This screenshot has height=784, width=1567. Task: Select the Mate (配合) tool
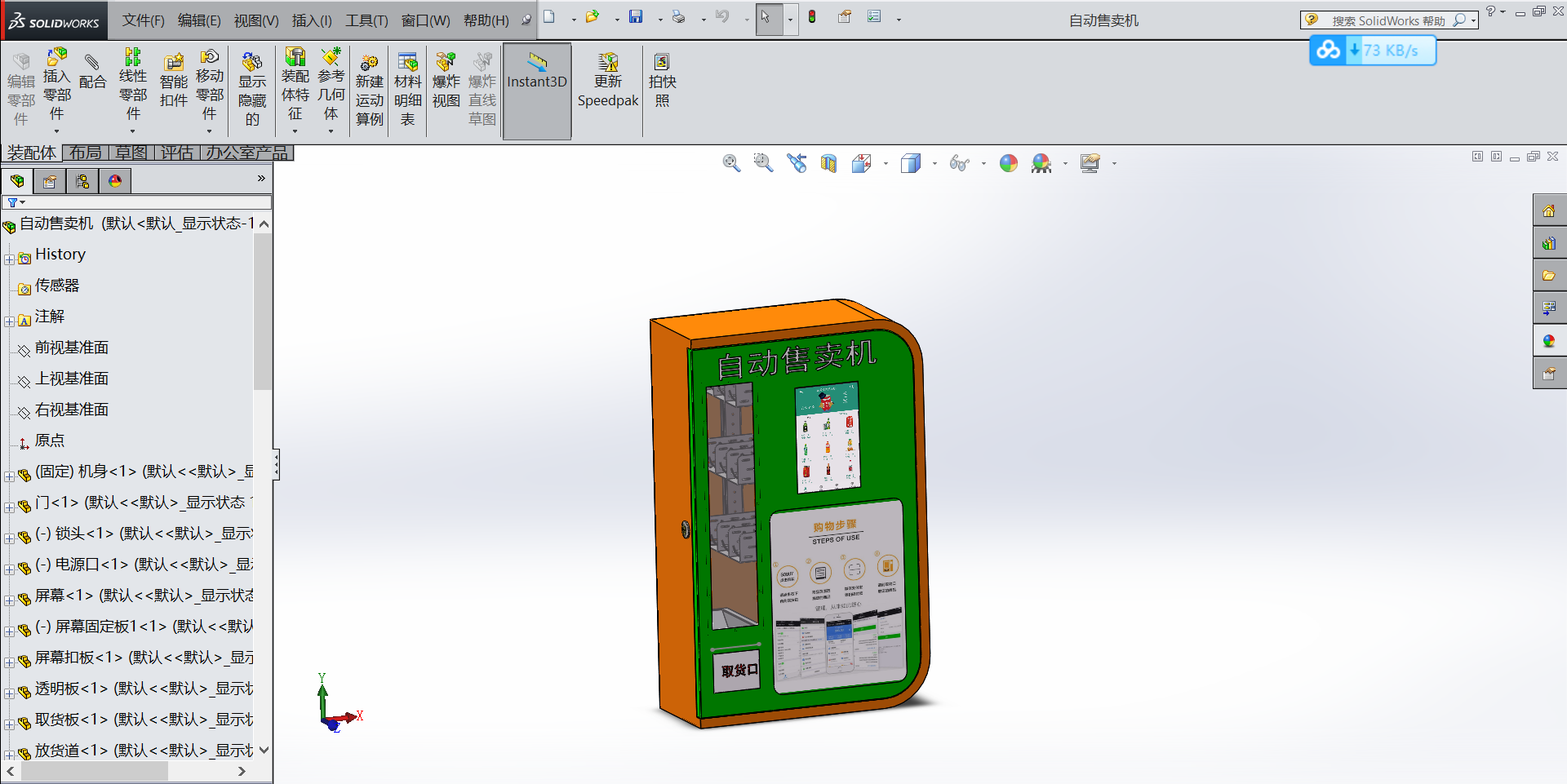(92, 70)
